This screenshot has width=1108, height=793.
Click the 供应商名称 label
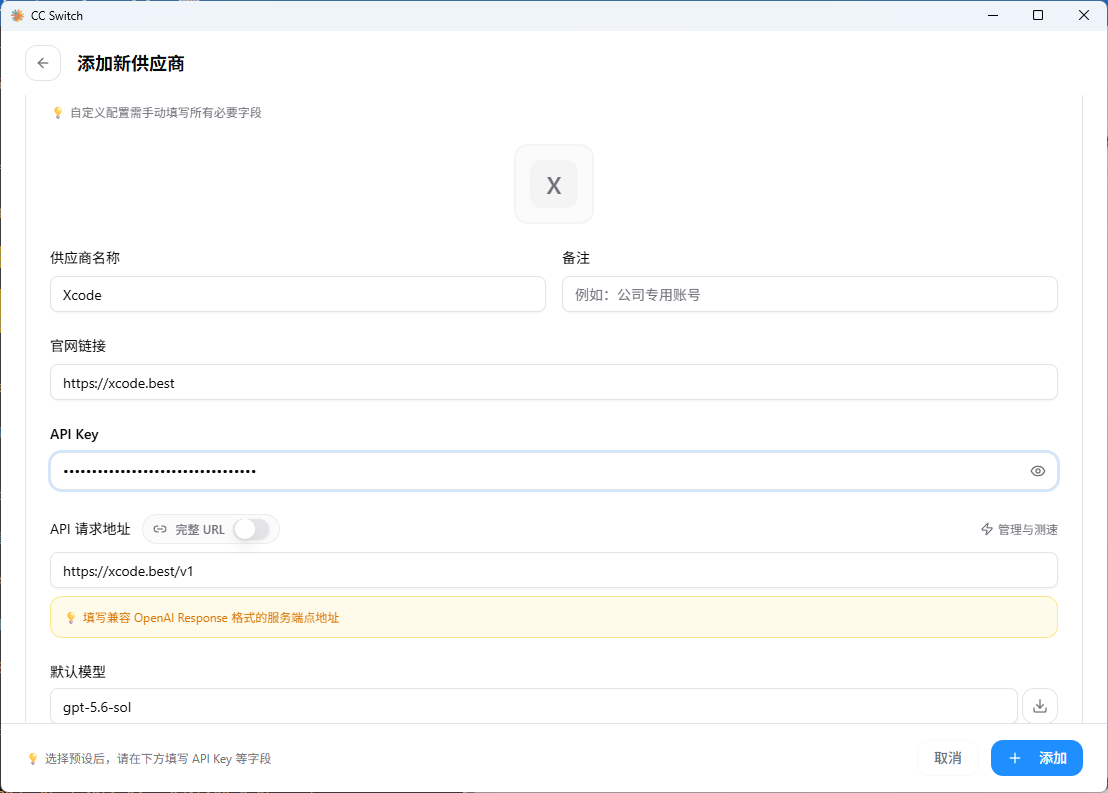(x=85, y=258)
